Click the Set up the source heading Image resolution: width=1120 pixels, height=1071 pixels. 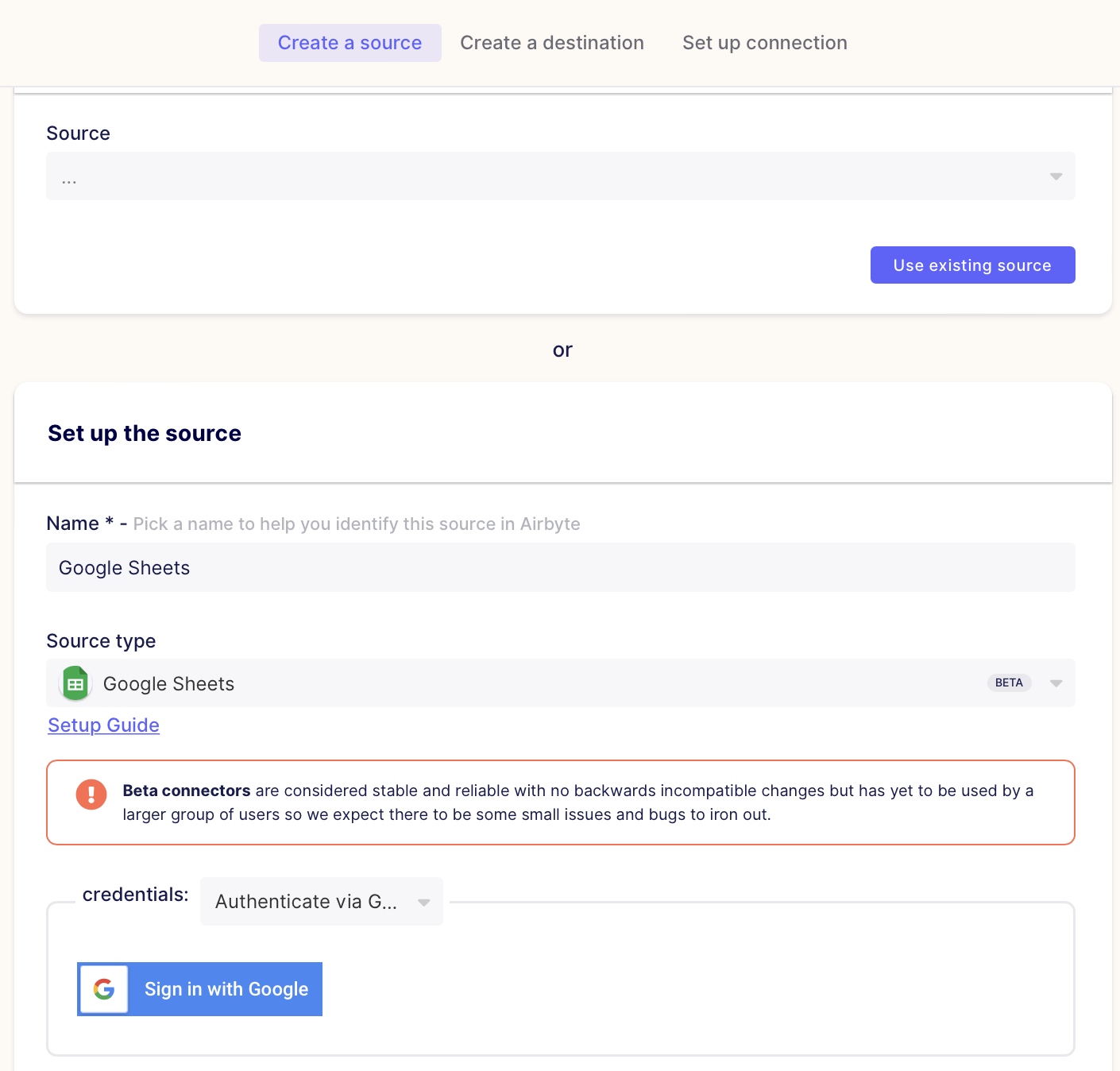145,433
